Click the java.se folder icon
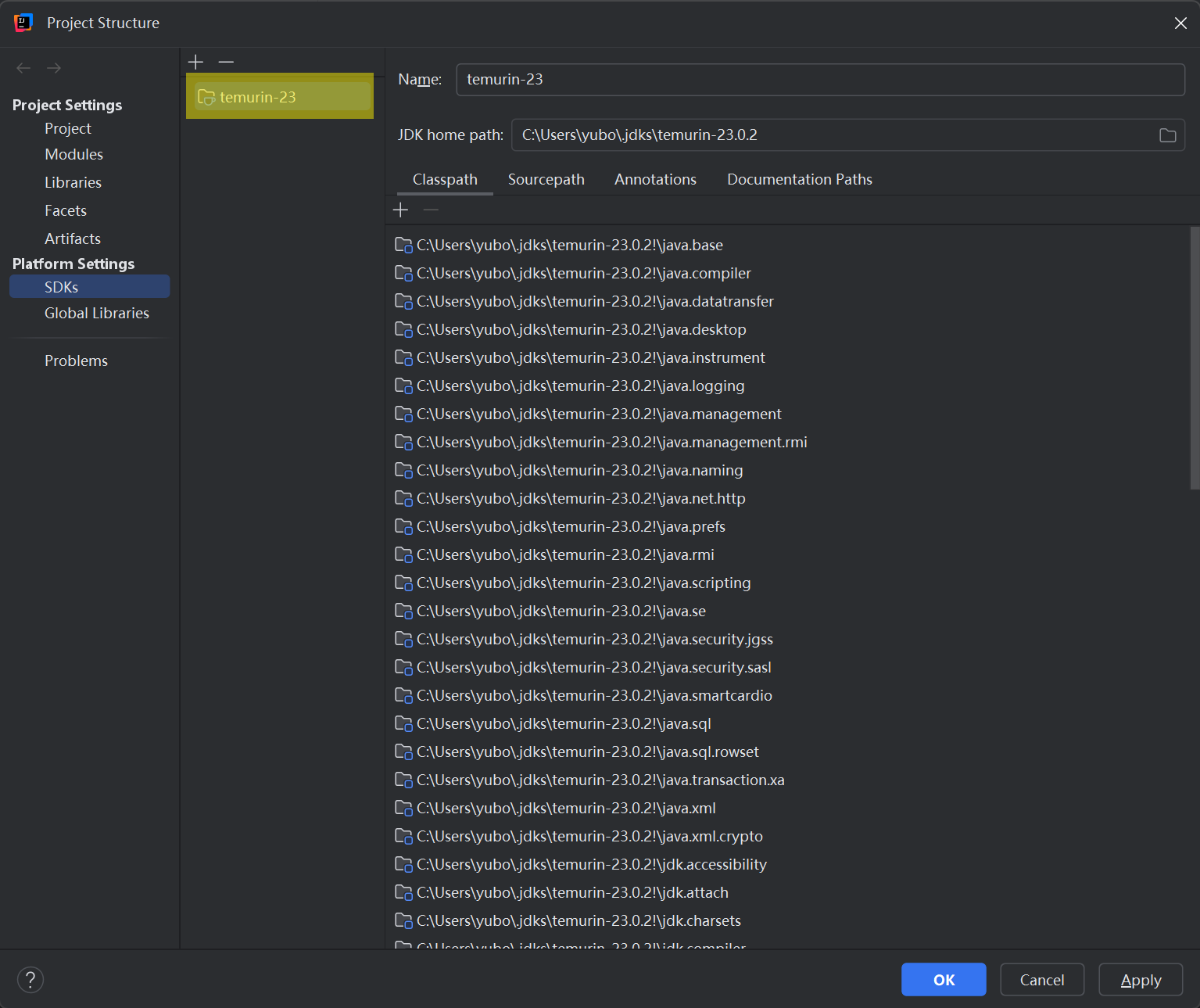Viewport: 1200px width, 1008px height. click(x=403, y=611)
